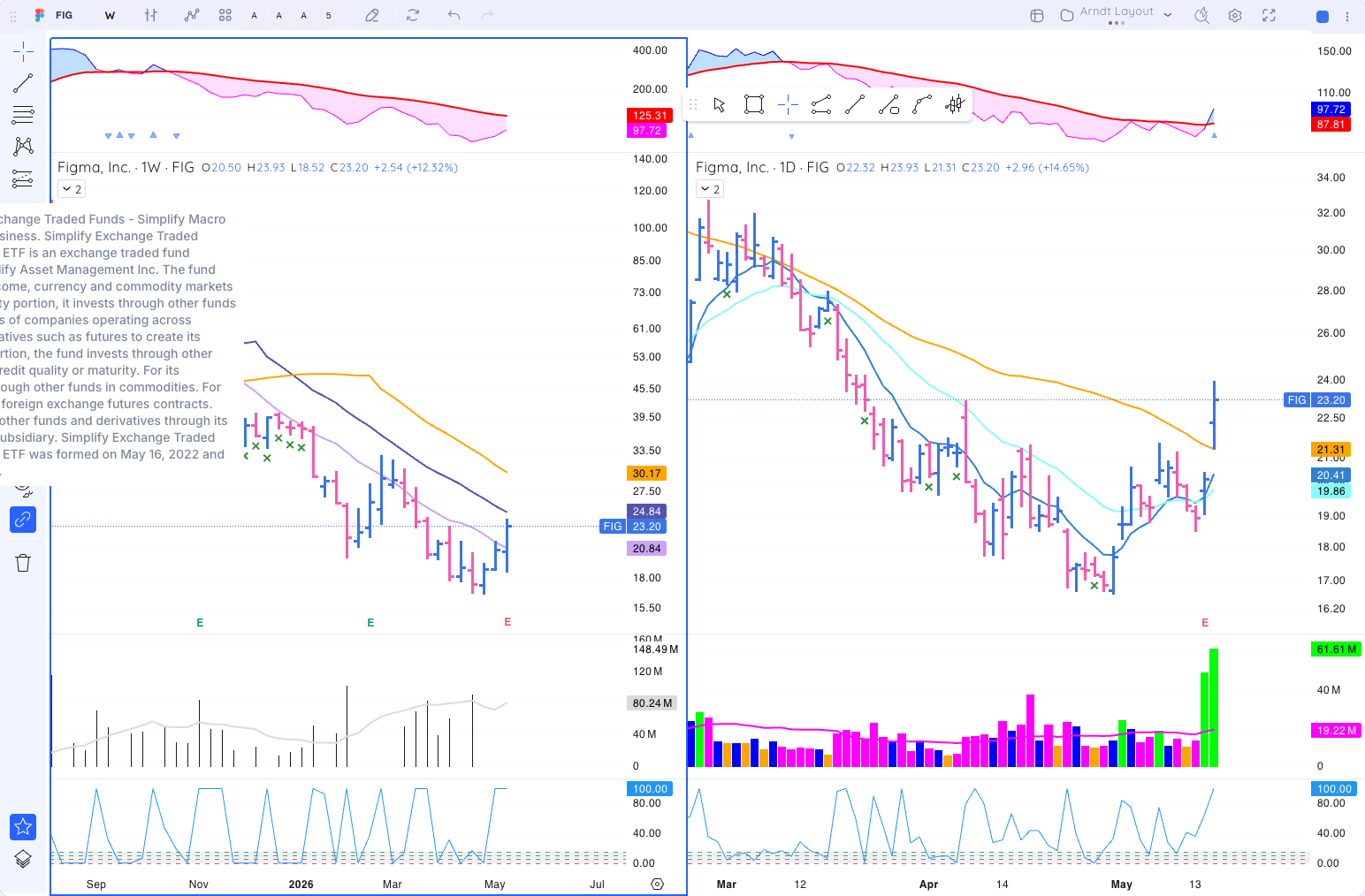The image size is (1365, 896).
Task: Select the crosshair in floating toolbar
Action: (x=788, y=105)
